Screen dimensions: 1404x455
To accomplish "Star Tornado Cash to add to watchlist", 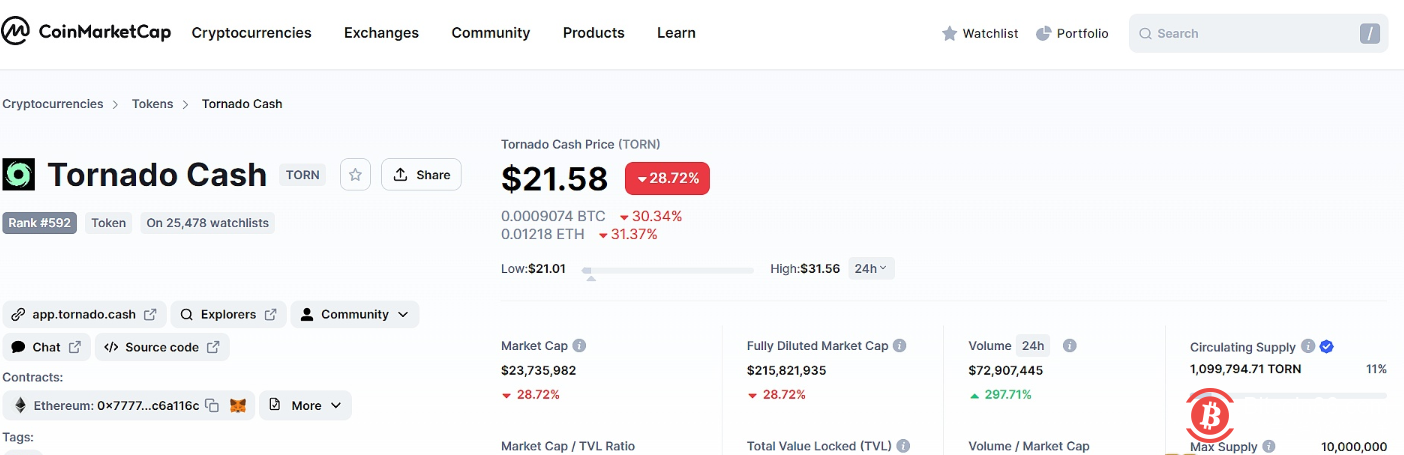I will coord(355,175).
